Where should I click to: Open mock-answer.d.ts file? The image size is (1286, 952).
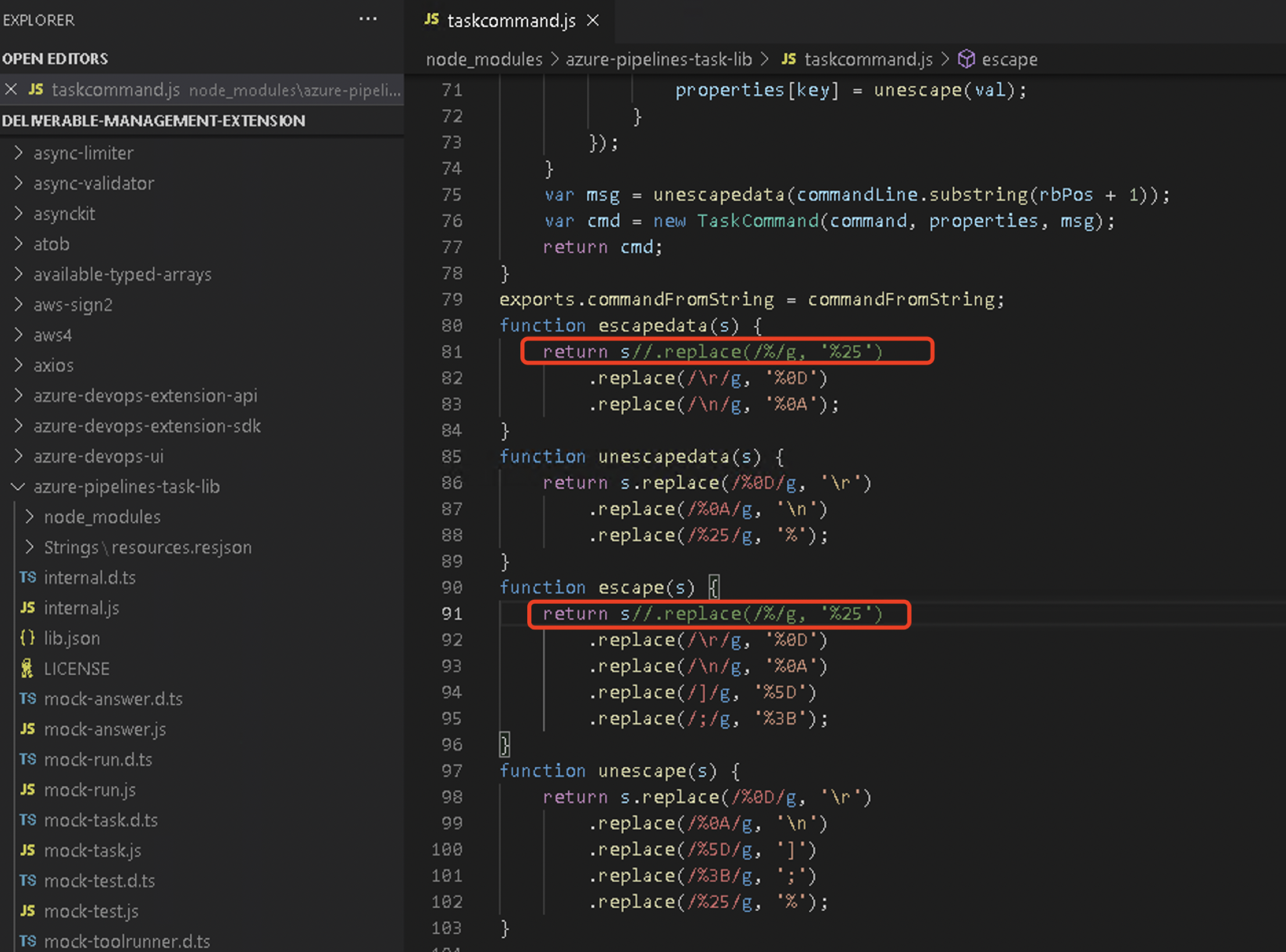tap(113, 699)
